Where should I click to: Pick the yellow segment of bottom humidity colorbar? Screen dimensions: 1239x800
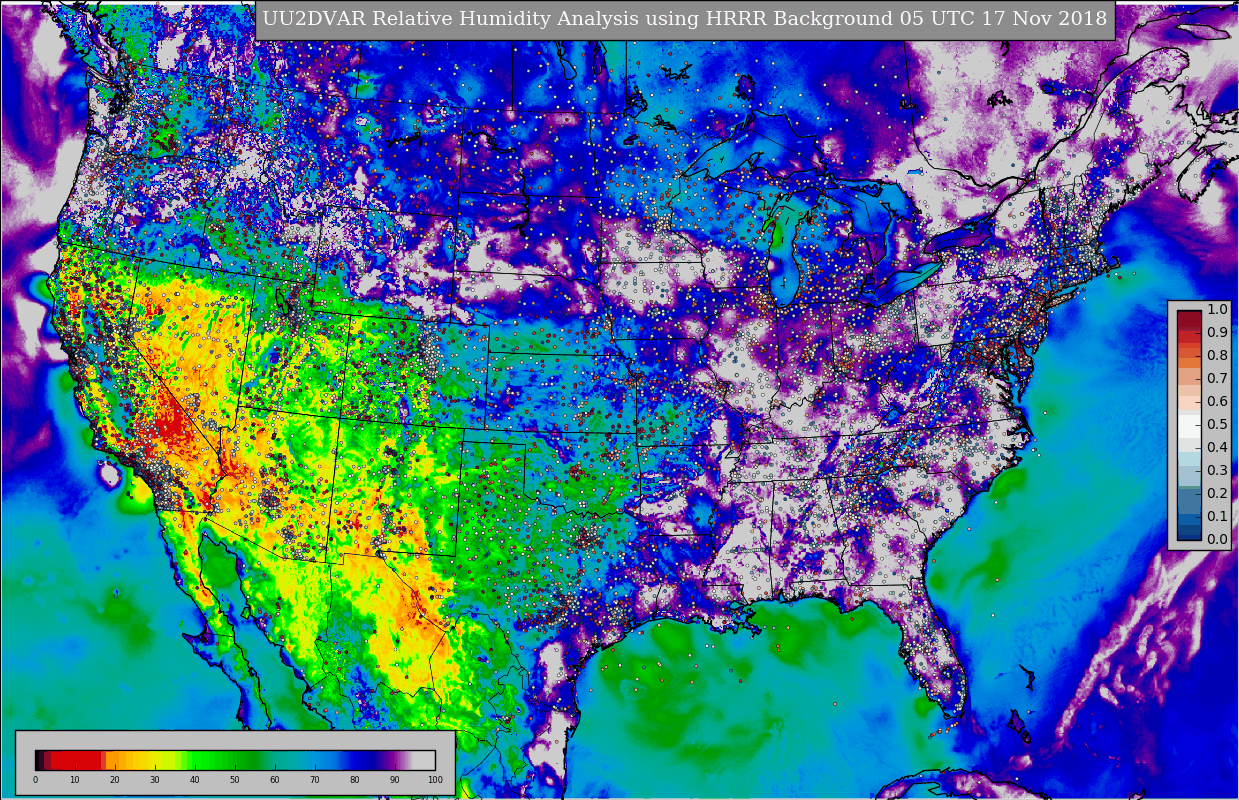pyautogui.click(x=152, y=760)
